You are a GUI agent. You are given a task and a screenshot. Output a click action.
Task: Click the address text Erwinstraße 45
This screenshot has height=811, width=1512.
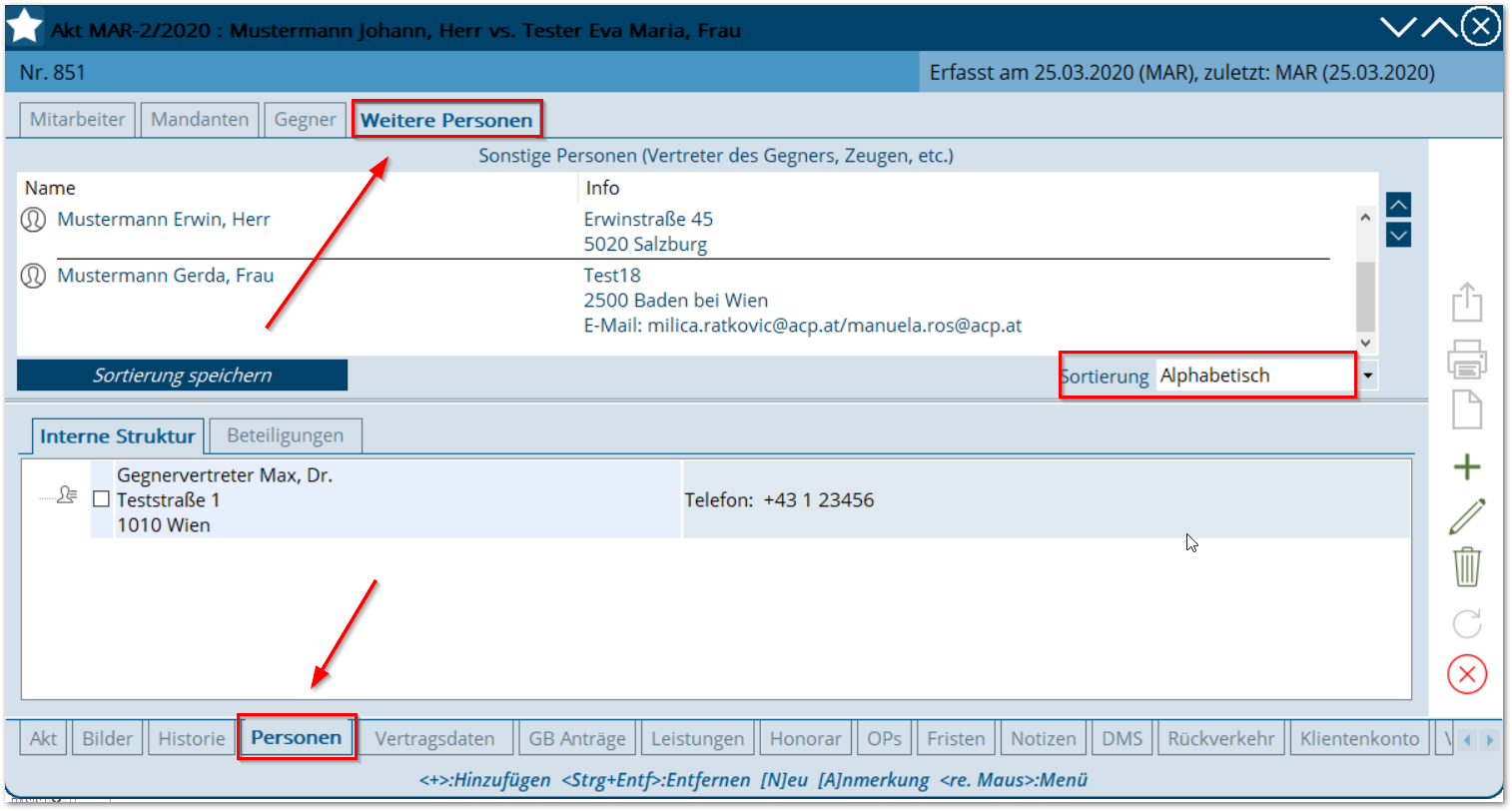649,219
